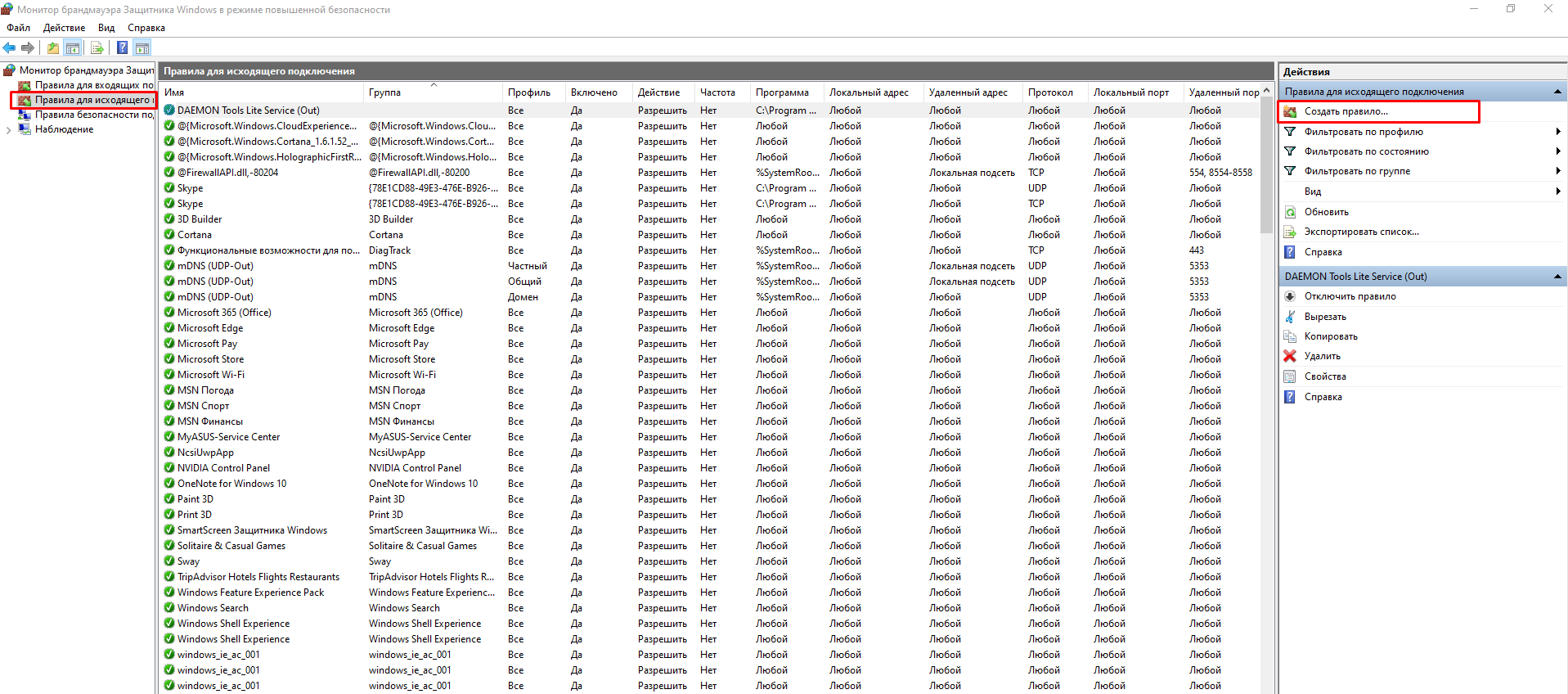Click green check icon beside Microsoft Edge
Image resolution: width=1568 pixels, height=694 pixels.
point(169,328)
